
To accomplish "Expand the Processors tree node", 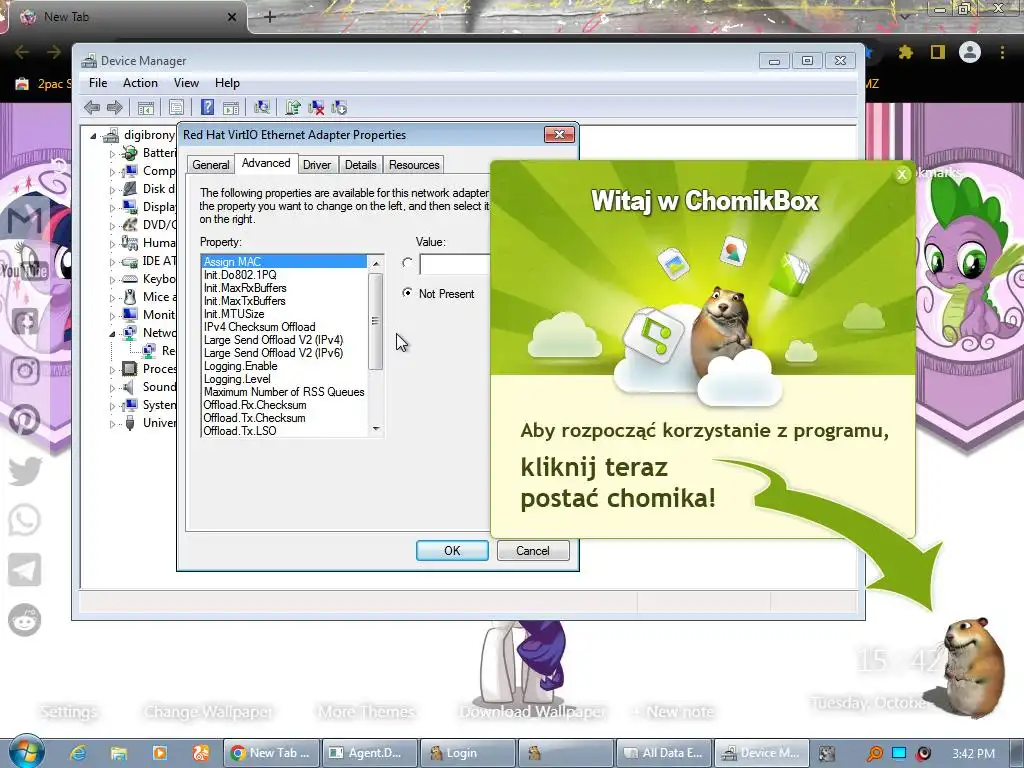I will pos(112,370).
